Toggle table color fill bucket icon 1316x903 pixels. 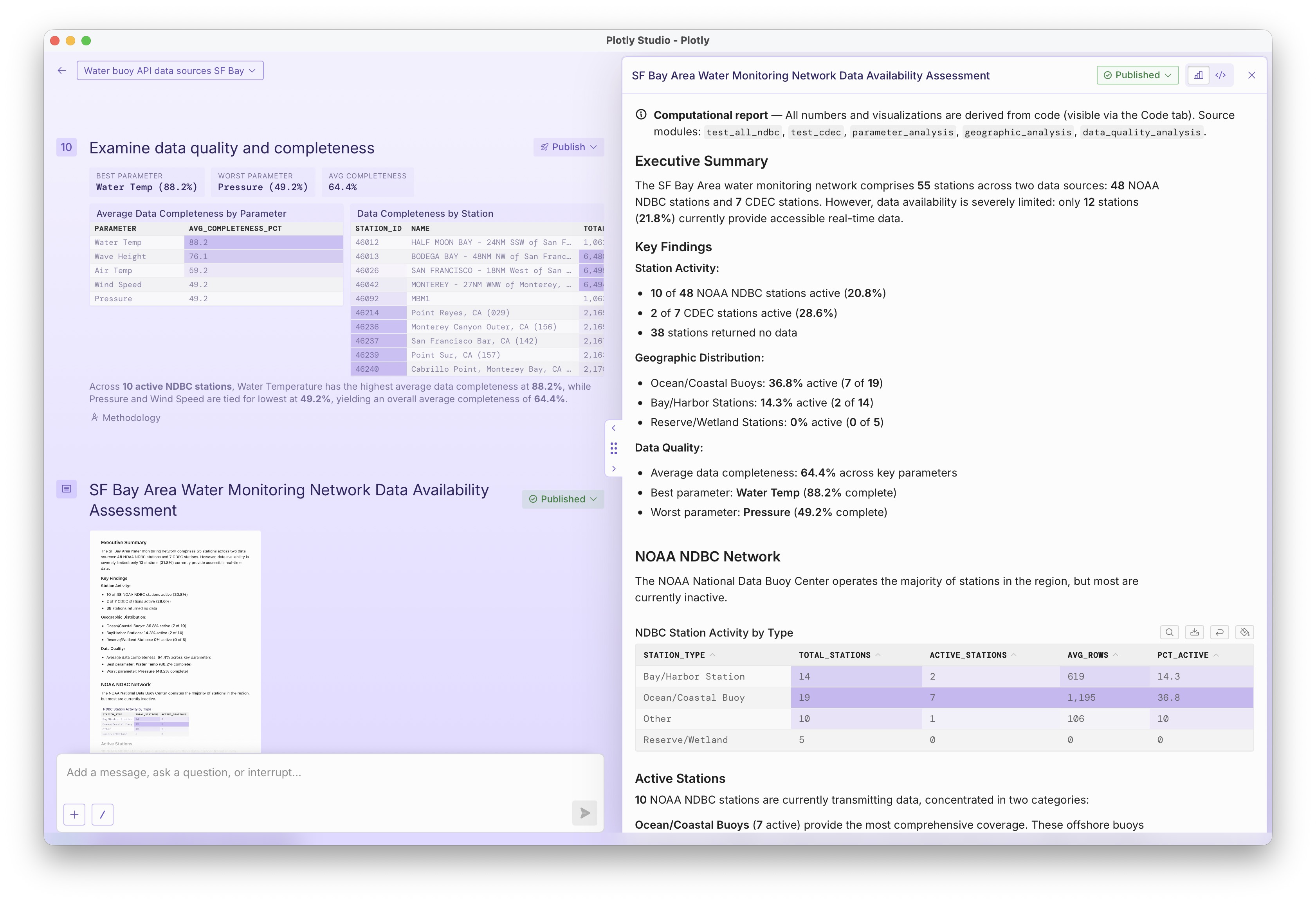point(1245,632)
